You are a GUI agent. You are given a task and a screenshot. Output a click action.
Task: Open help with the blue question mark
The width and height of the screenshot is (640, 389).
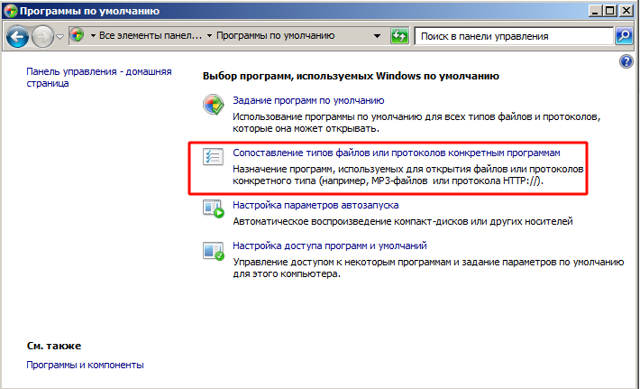[x=626, y=62]
